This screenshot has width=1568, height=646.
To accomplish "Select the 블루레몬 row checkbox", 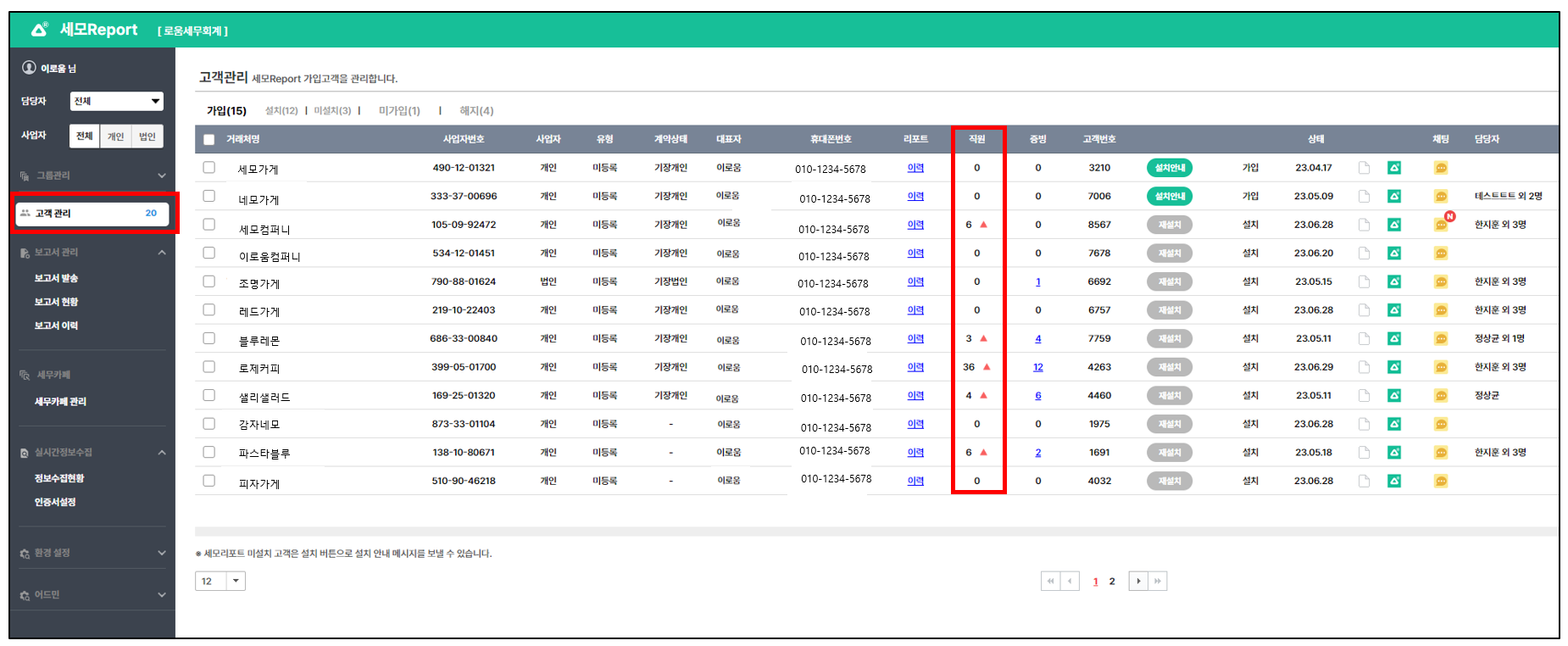I will 209,338.
